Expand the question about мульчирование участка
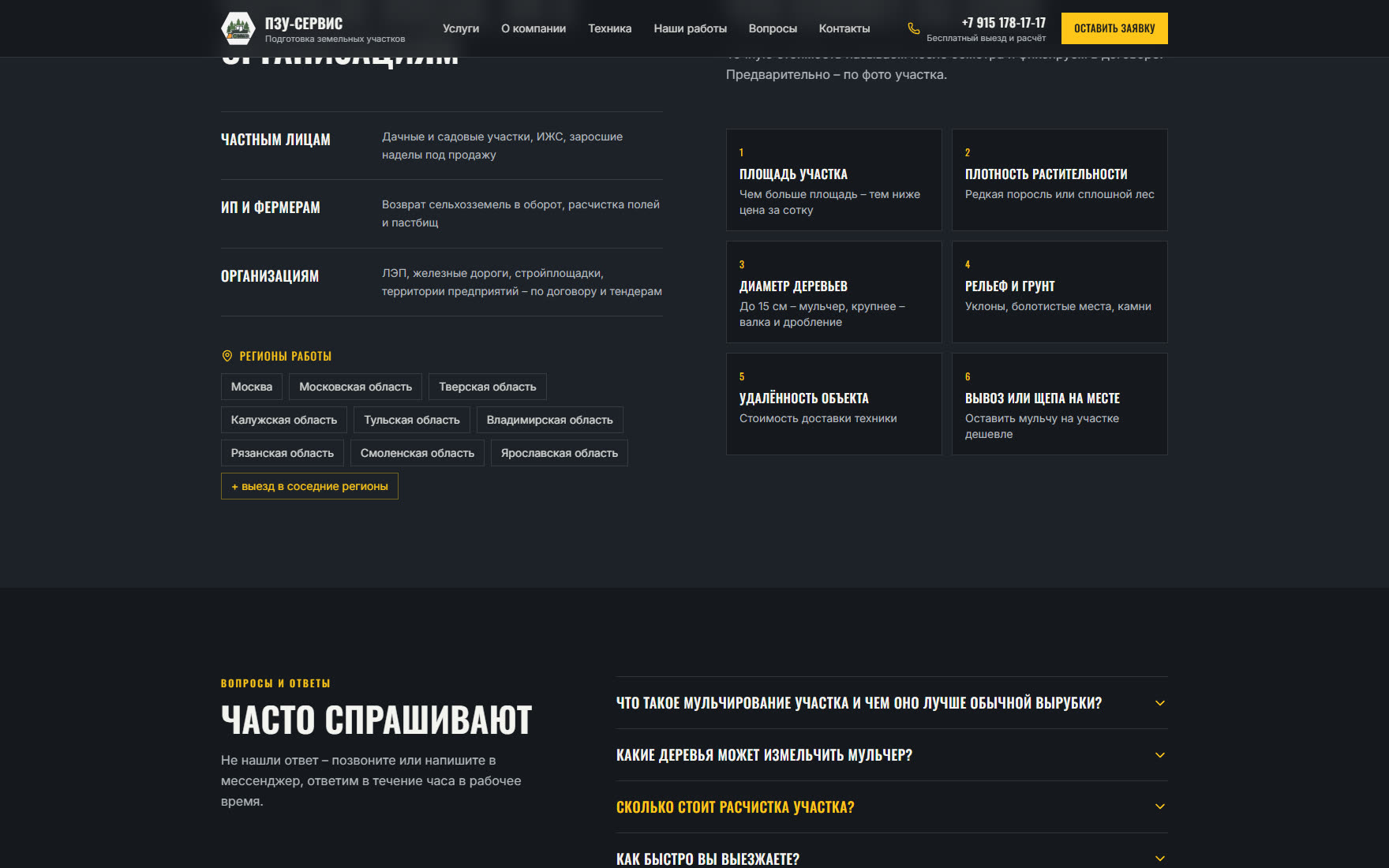The image size is (1389, 868). (x=892, y=703)
